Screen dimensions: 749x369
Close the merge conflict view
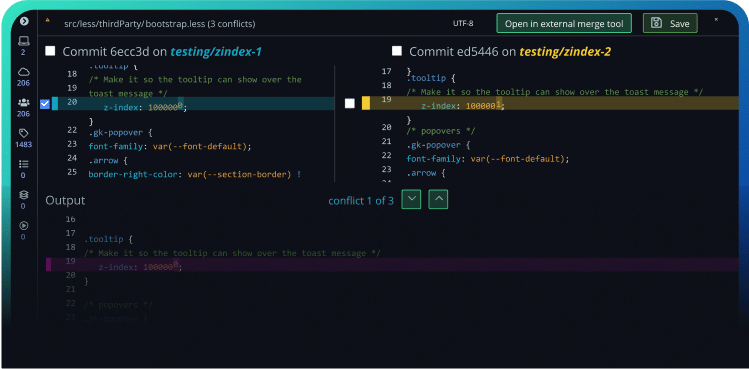tap(717, 20)
